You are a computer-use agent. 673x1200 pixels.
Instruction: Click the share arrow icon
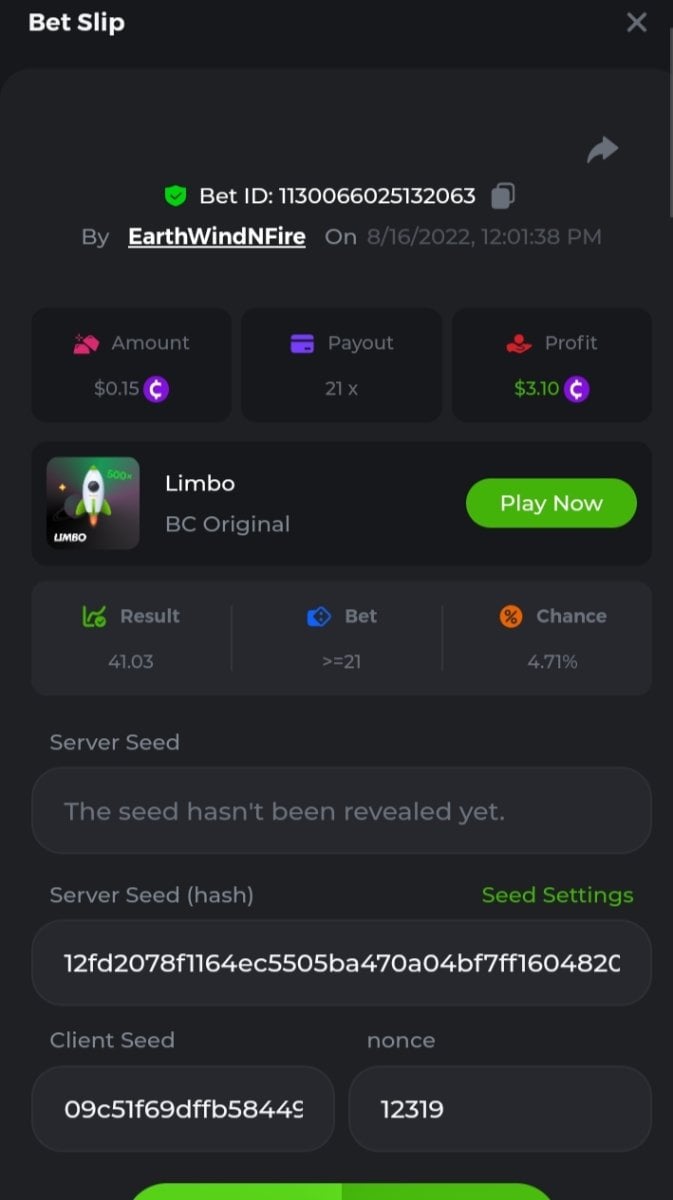(602, 150)
